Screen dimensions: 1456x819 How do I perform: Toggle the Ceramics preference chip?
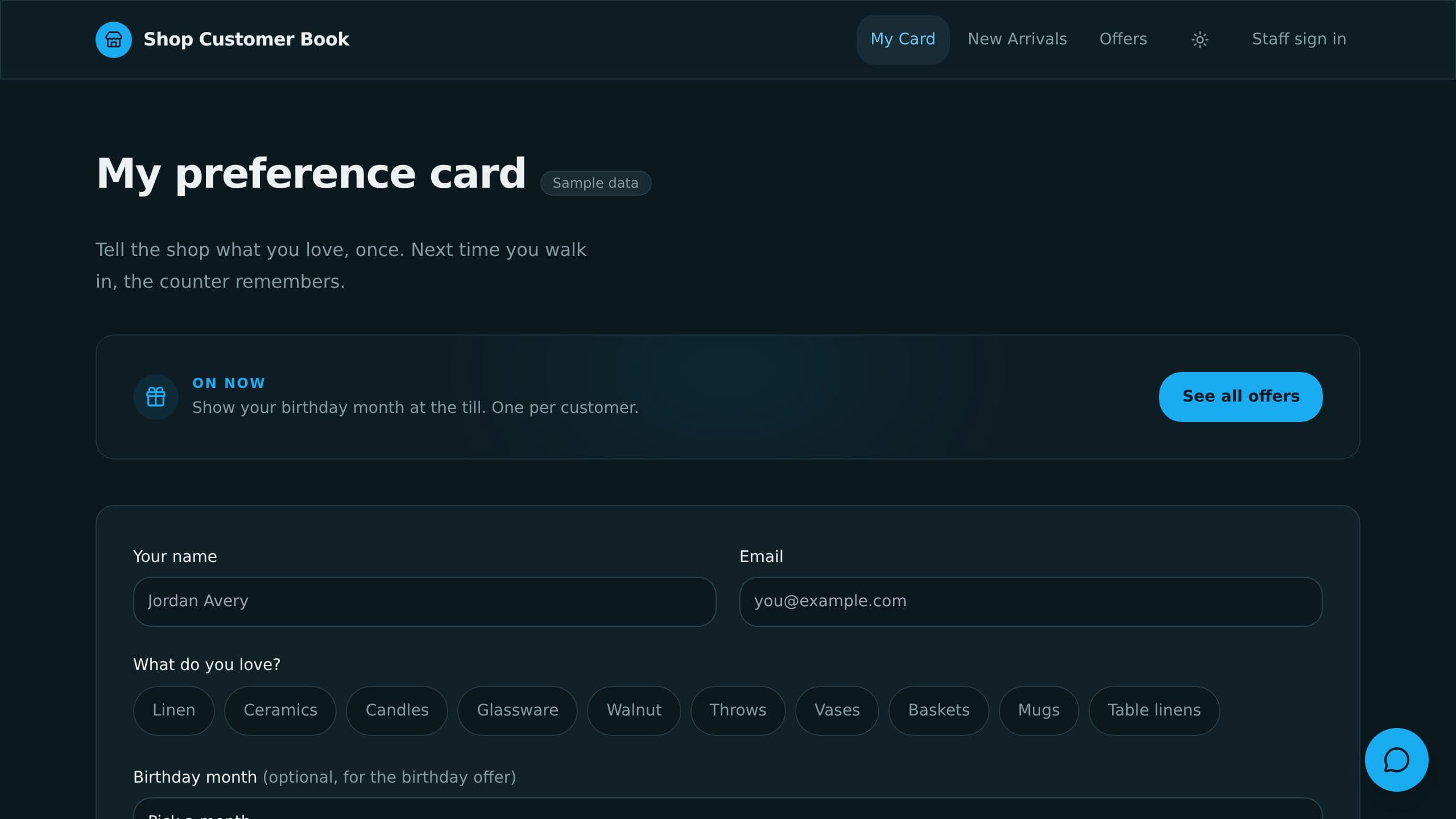point(280,710)
